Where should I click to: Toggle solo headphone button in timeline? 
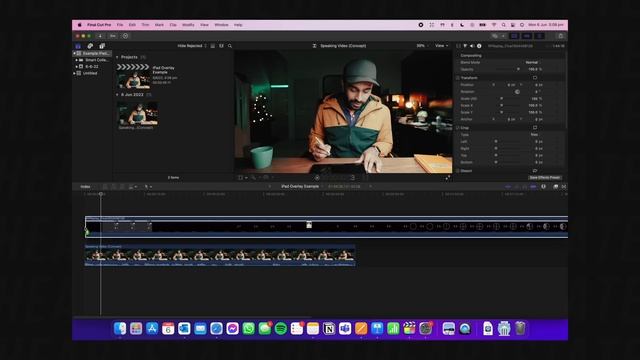(x=525, y=187)
